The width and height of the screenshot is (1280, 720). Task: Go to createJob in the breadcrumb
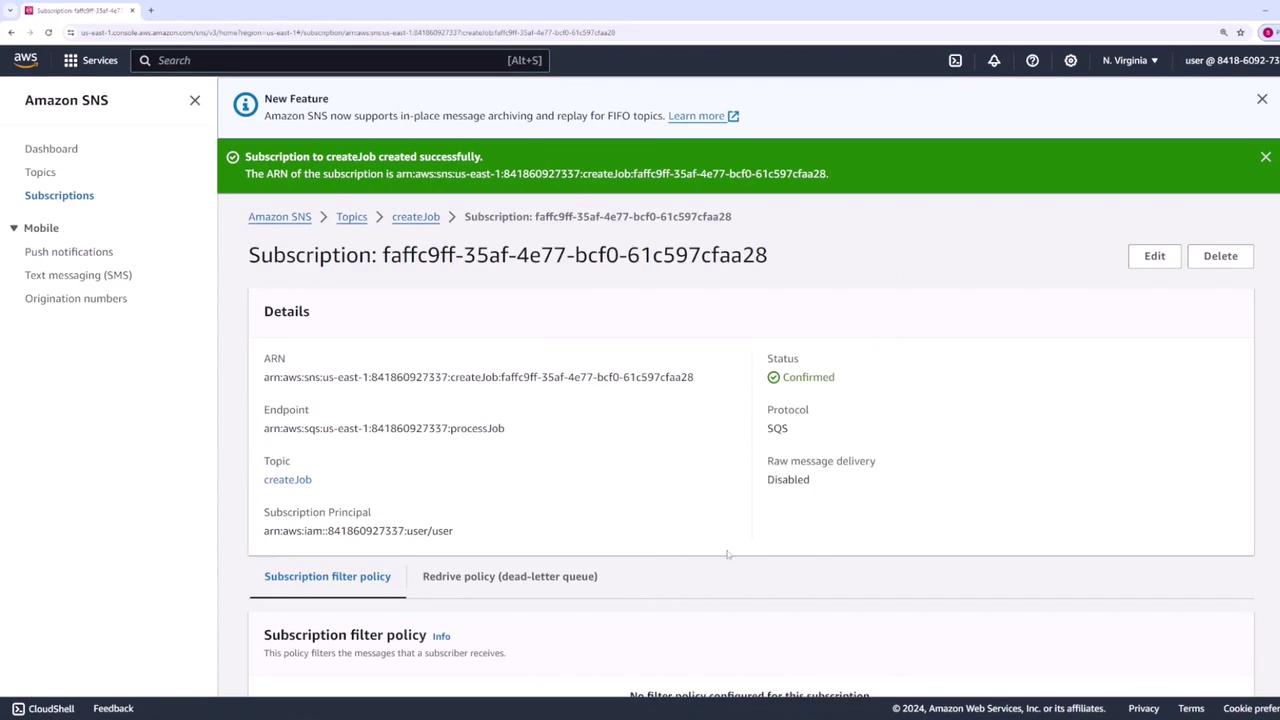click(x=416, y=217)
